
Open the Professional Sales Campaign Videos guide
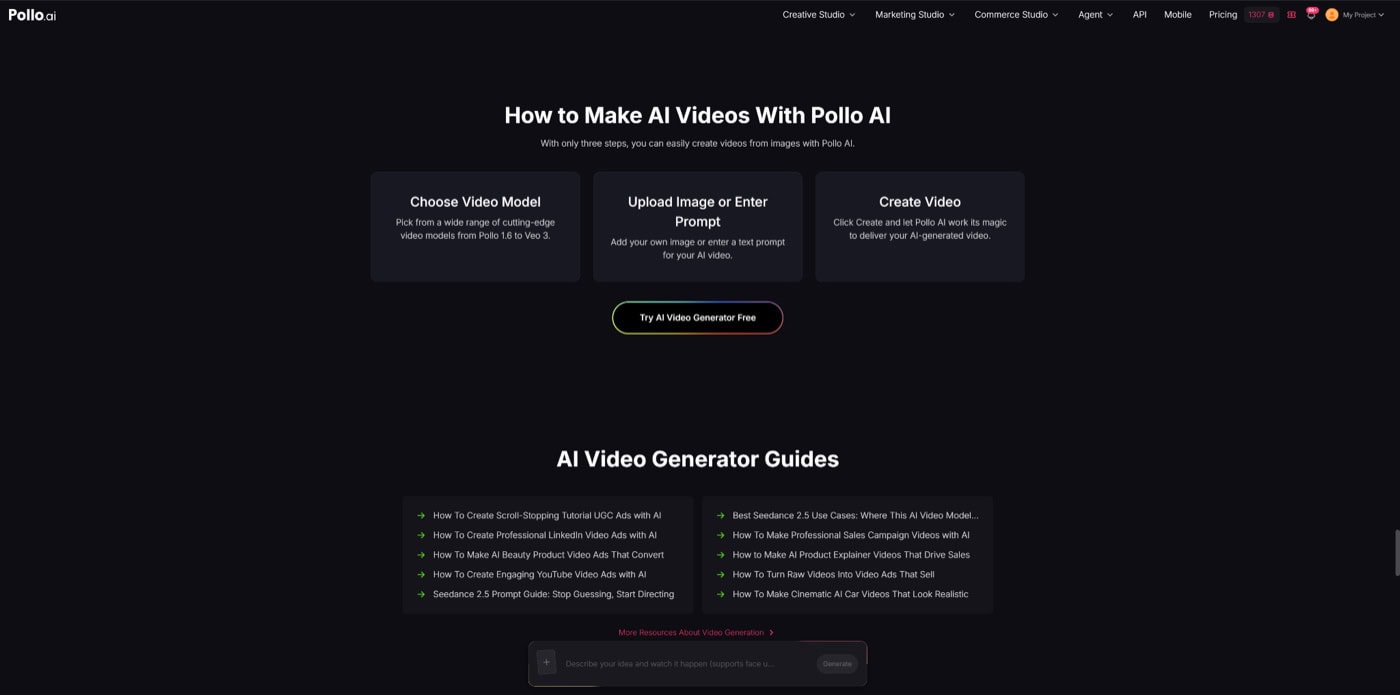(851, 535)
